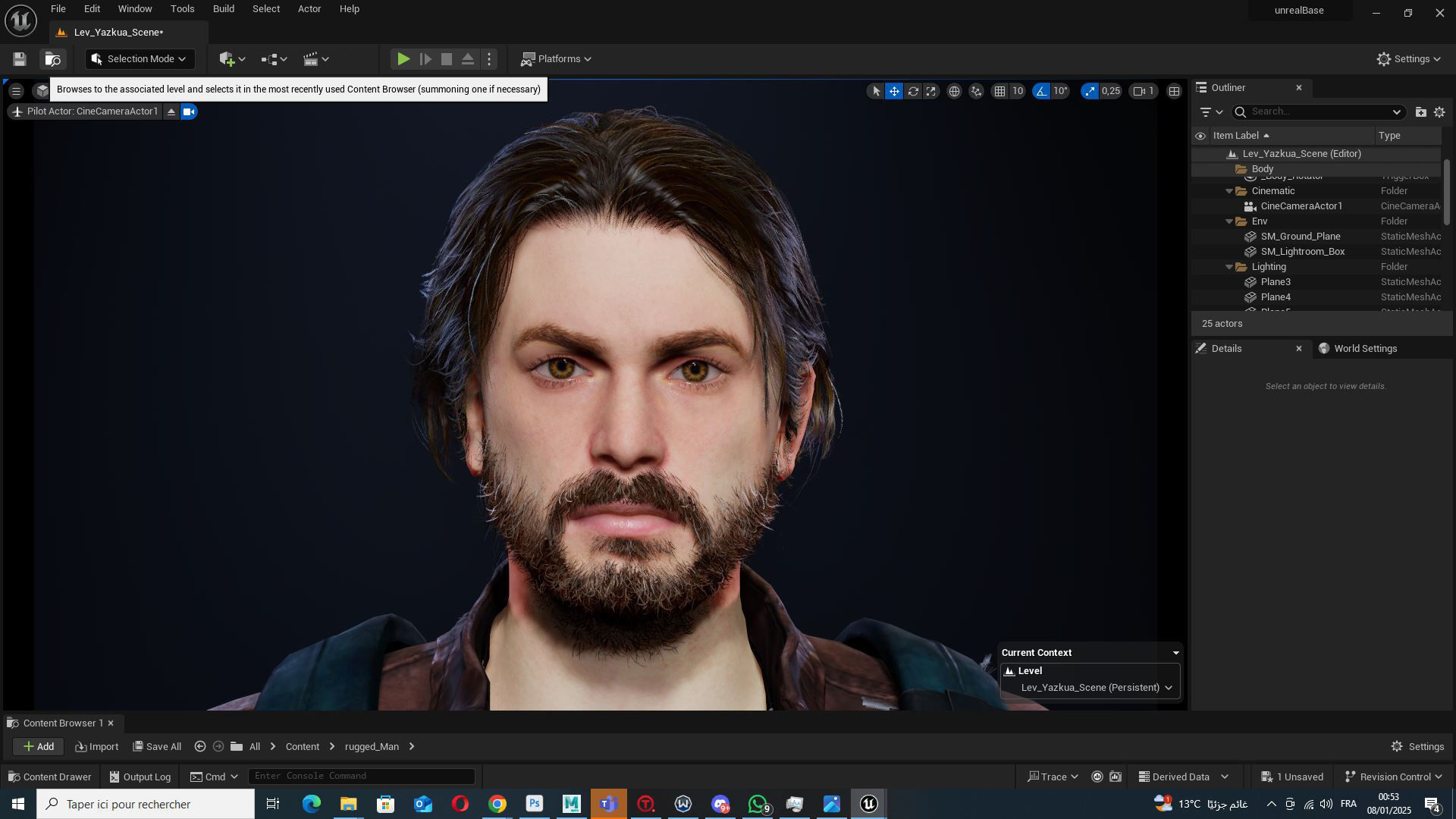Screen dimensions: 1456x819
Task: Open the Content Drawer
Action: point(50,777)
